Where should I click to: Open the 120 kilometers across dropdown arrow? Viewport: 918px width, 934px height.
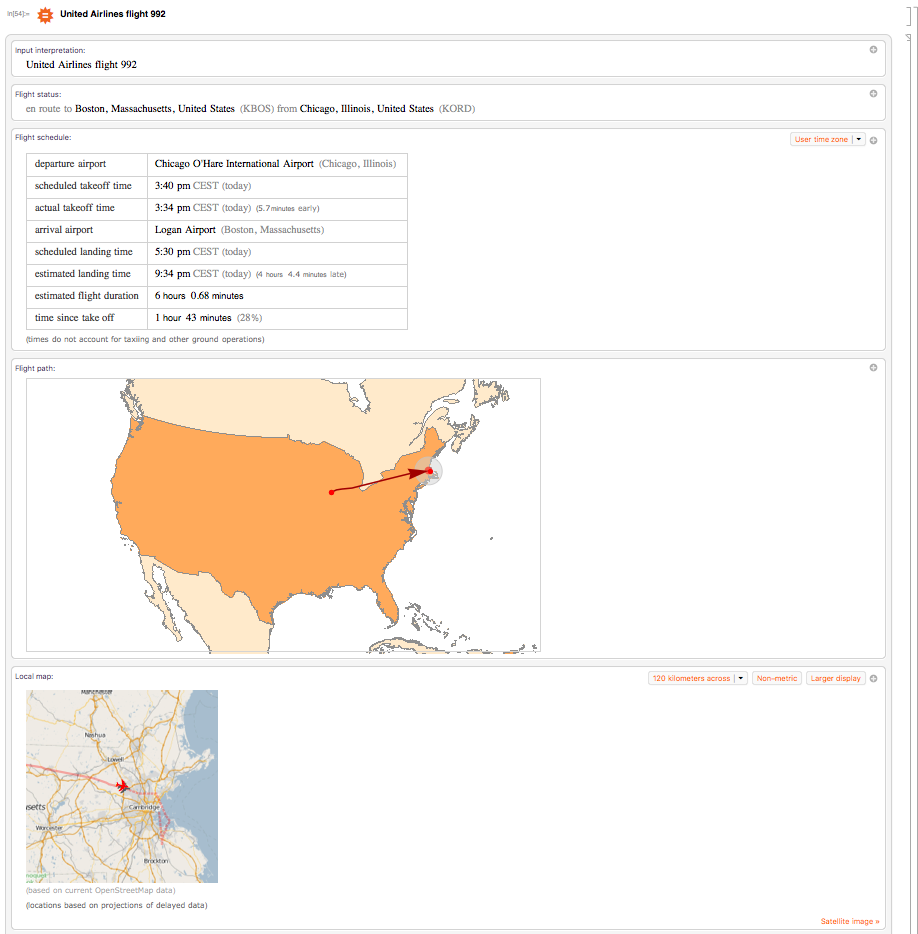pyautogui.click(x=741, y=678)
